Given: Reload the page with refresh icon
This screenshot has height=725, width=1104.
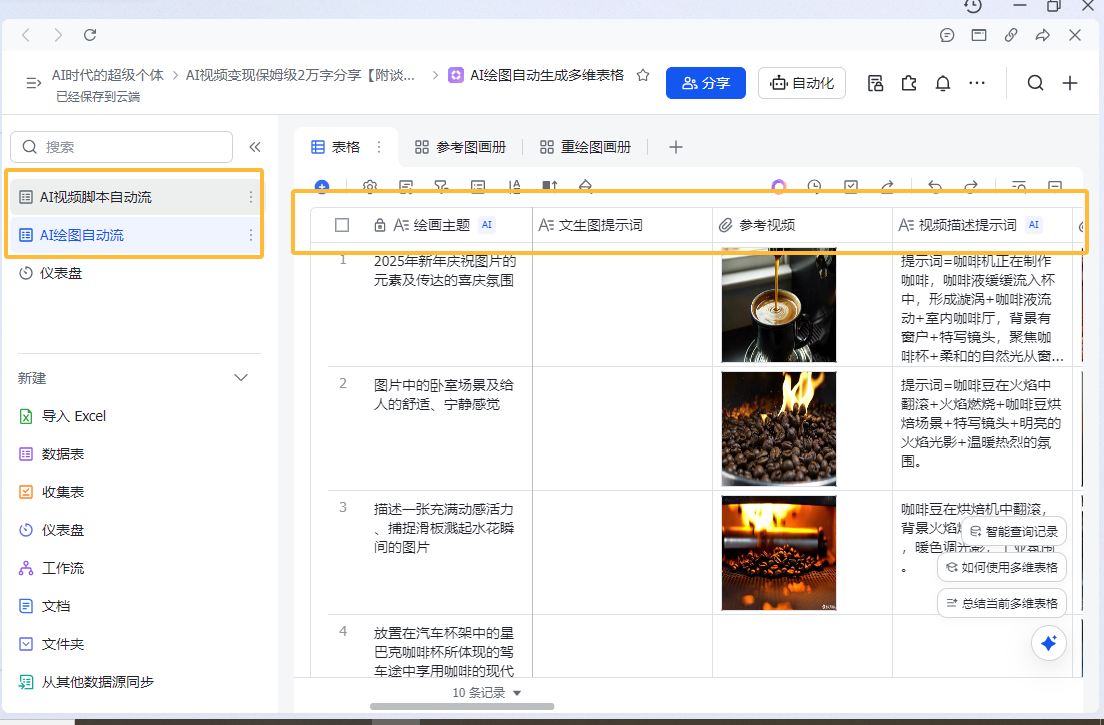Looking at the screenshot, I should [90, 34].
